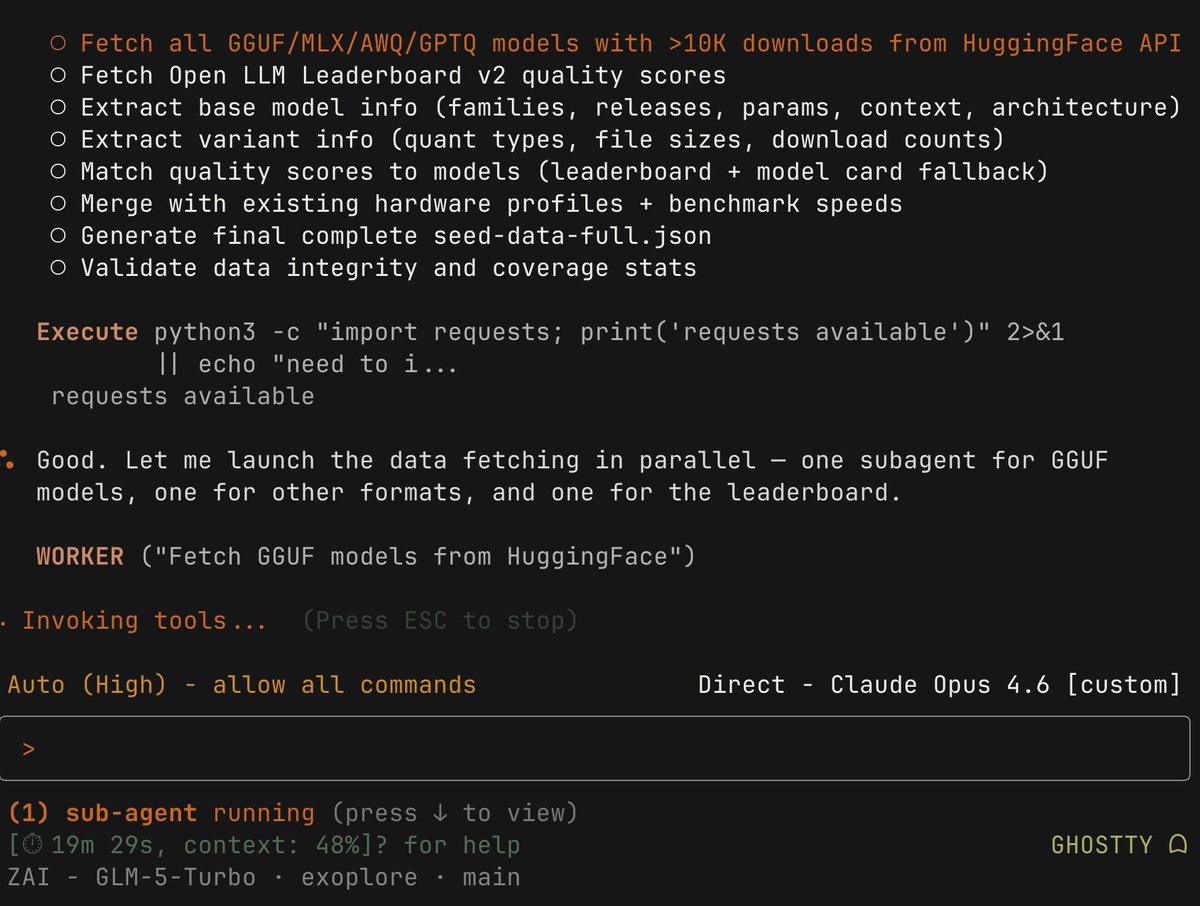Image resolution: width=1200 pixels, height=906 pixels.
Task: Click '(Press ESC to stop)' hint
Action: [440, 621]
